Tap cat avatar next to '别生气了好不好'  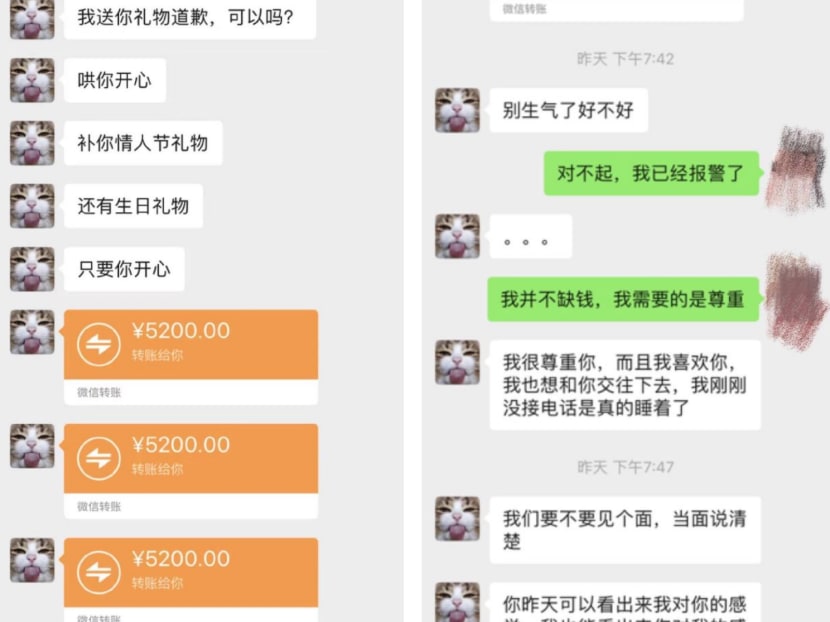(457, 110)
